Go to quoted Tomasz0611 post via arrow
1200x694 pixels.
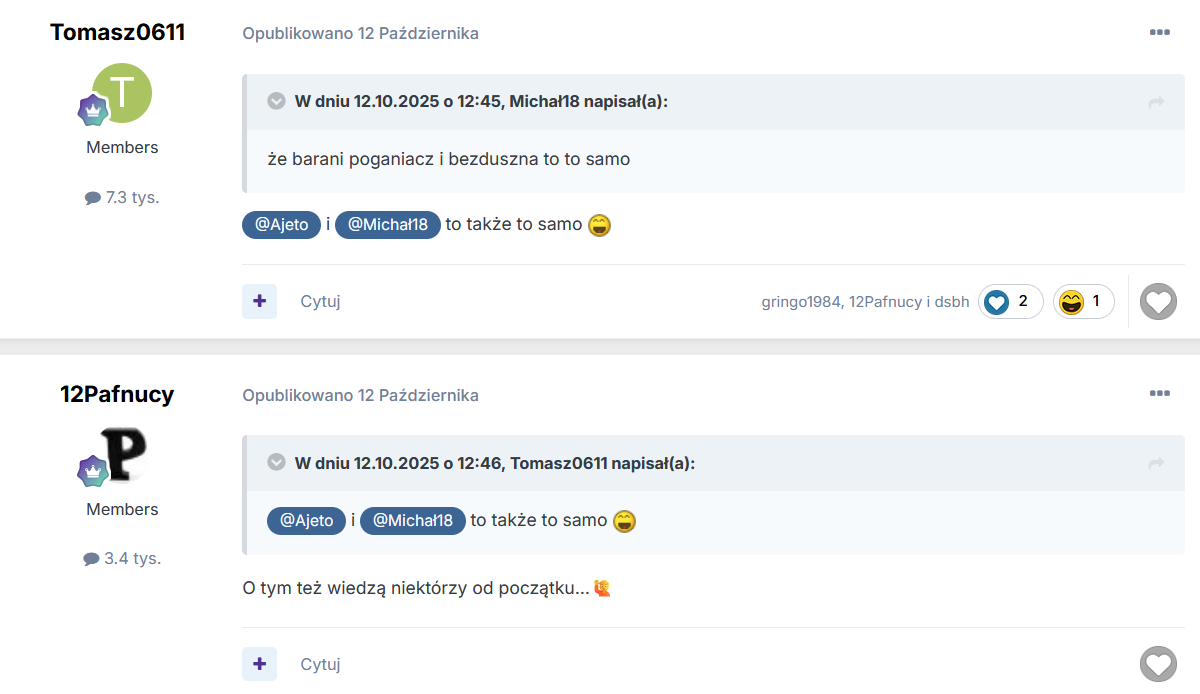point(1156,464)
